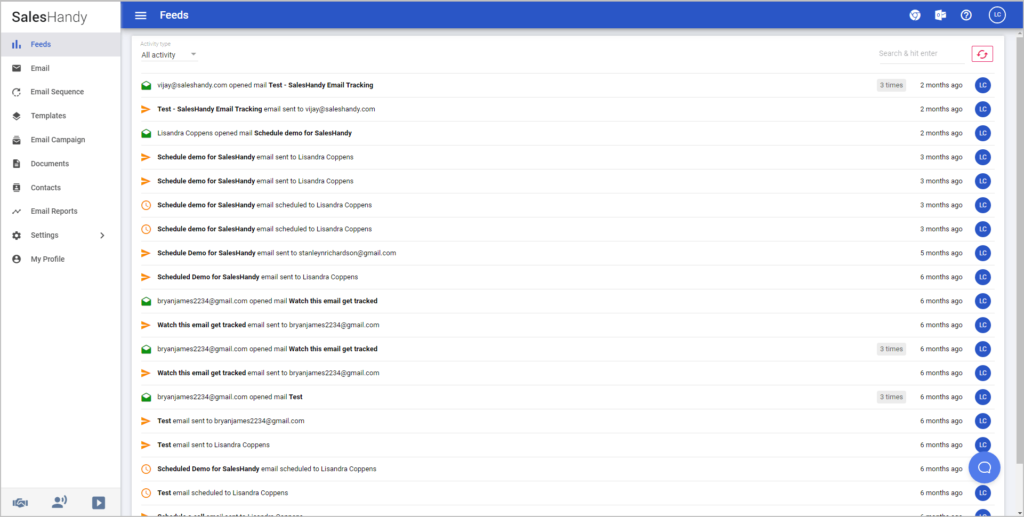Focus the Search & hit enter field
The image size is (1024, 517).
pos(920,54)
